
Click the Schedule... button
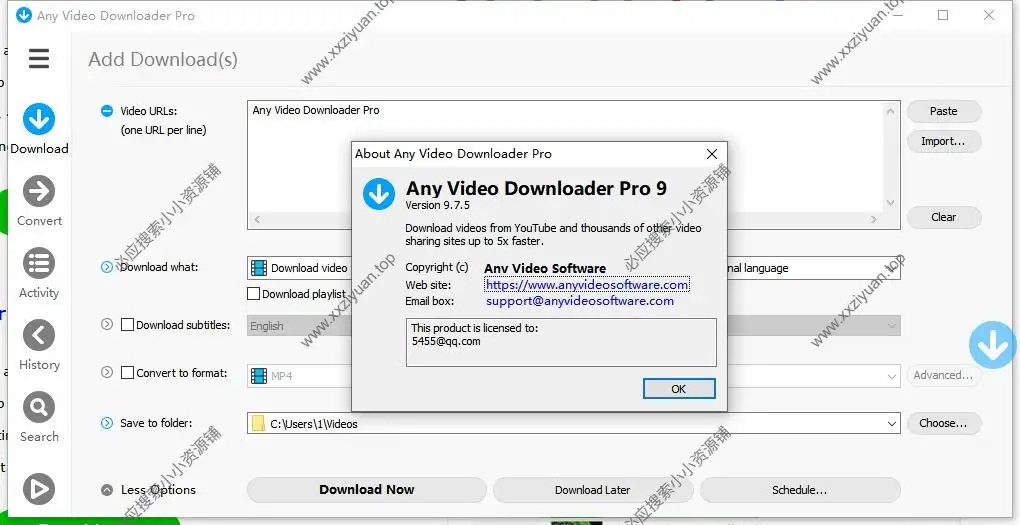click(x=800, y=490)
